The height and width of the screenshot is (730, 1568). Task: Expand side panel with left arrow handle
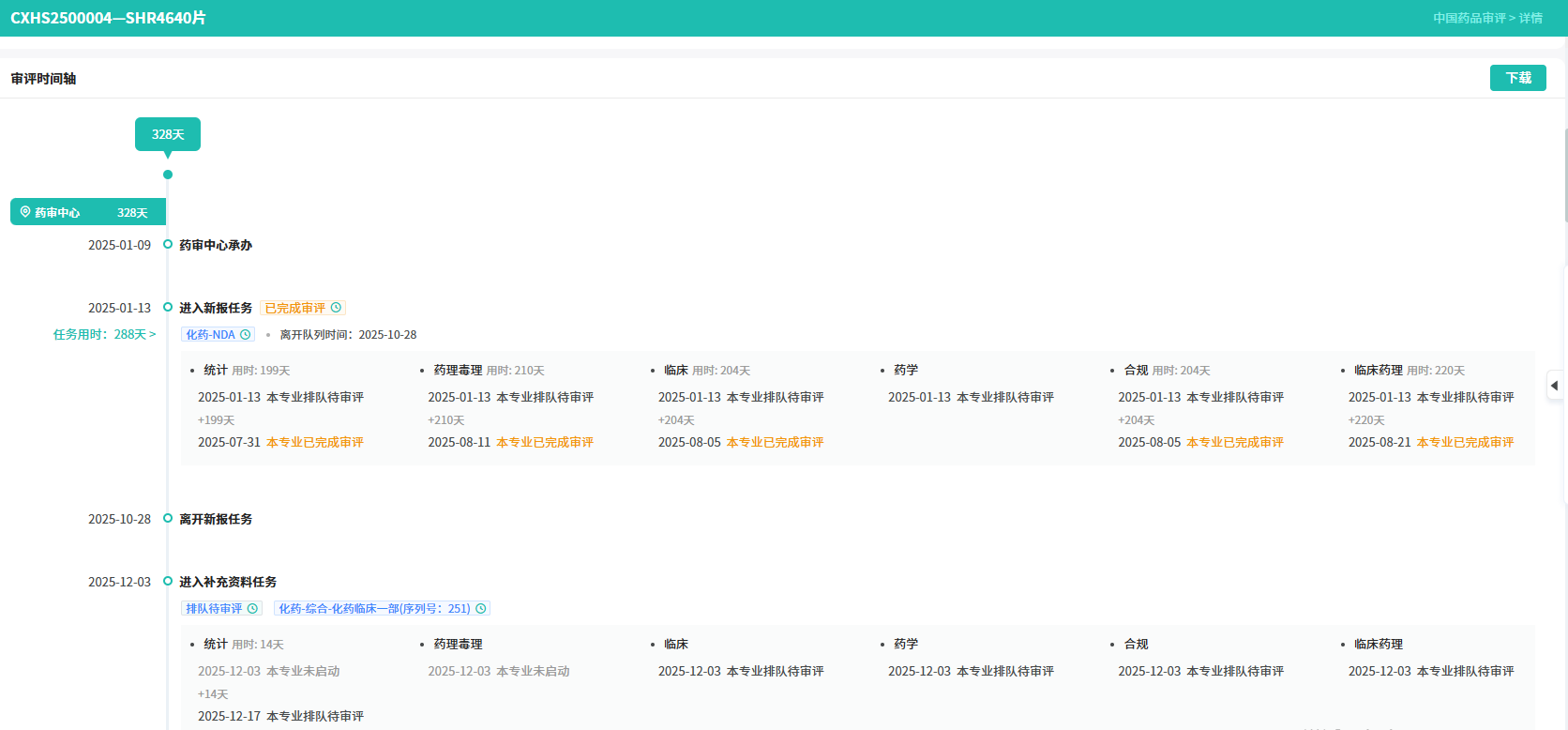(1555, 386)
